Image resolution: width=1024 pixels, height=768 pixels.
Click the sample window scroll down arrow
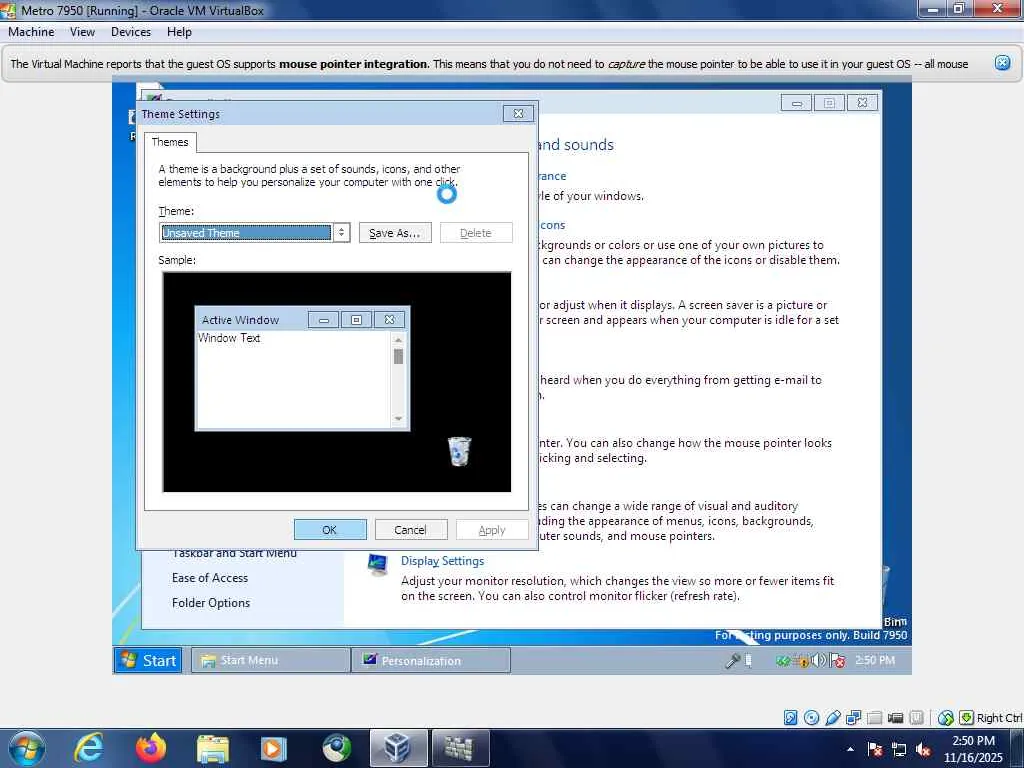click(398, 419)
